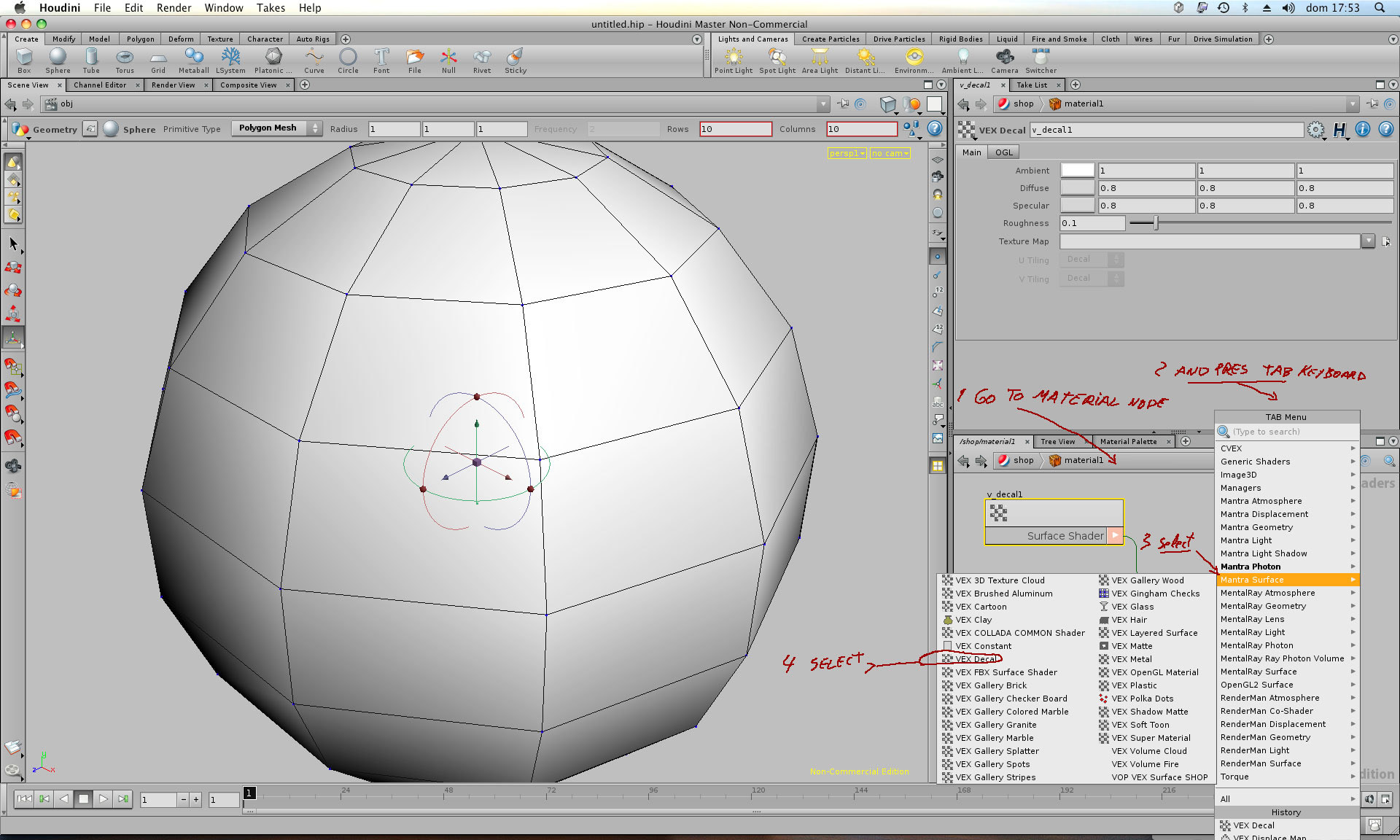Create a Box from the shelf
1400x840 pixels.
point(24,61)
